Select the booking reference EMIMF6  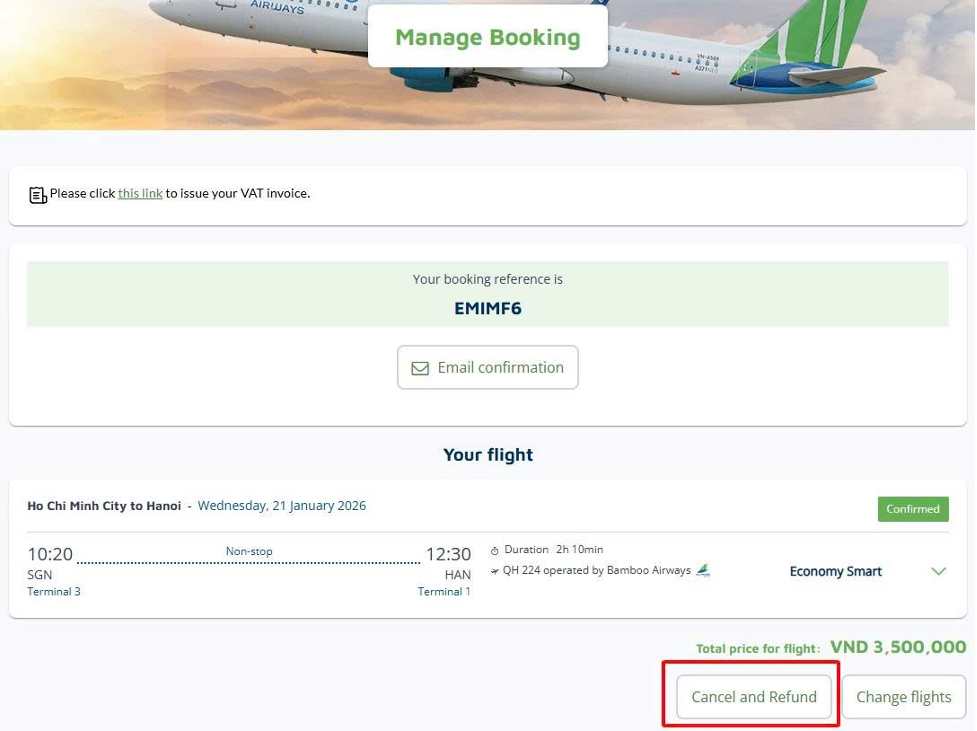488,308
